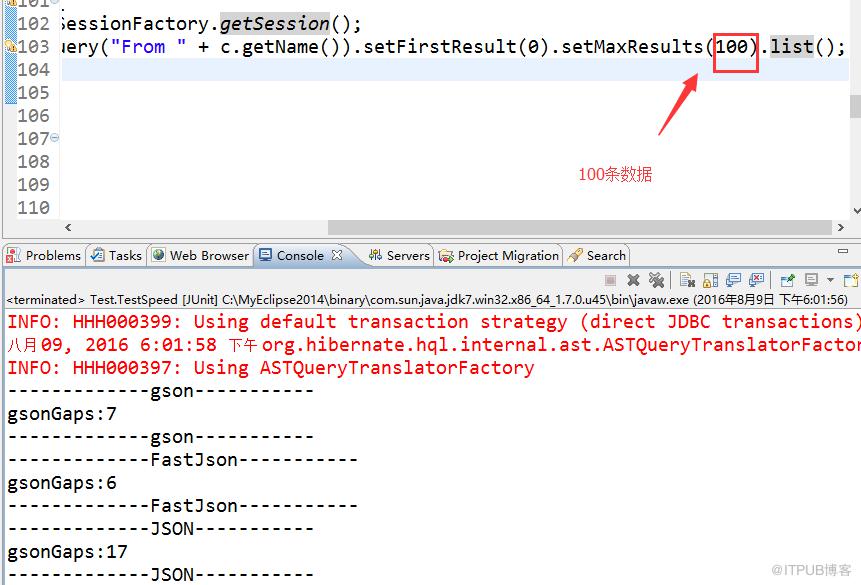Open the Display Selected Console dropdown arrow
The image size is (861, 585).
pyautogui.click(x=830, y=281)
